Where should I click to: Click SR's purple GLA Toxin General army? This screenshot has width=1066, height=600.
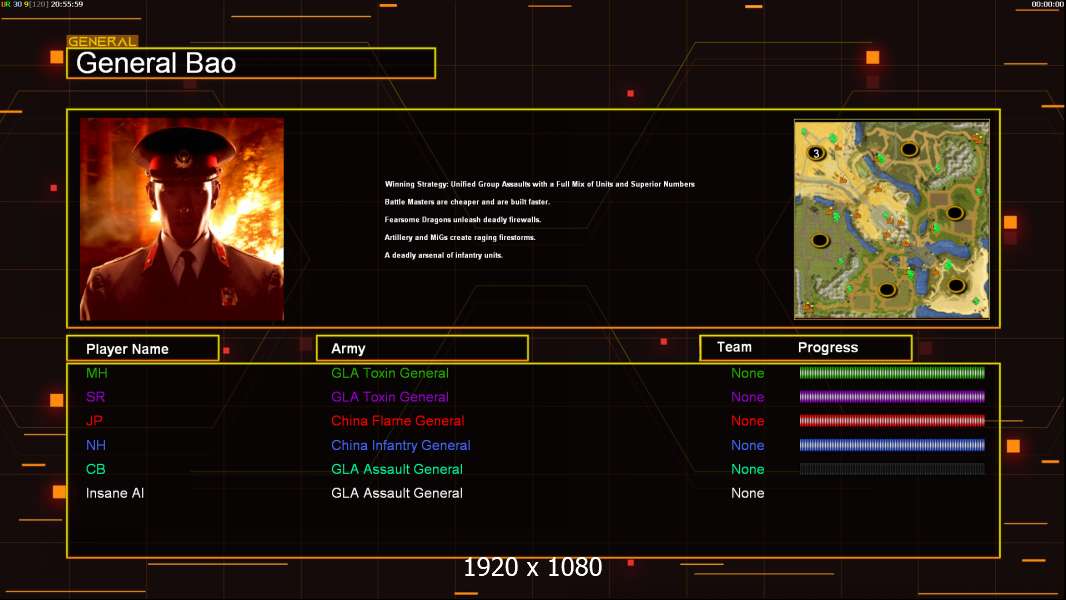point(390,397)
